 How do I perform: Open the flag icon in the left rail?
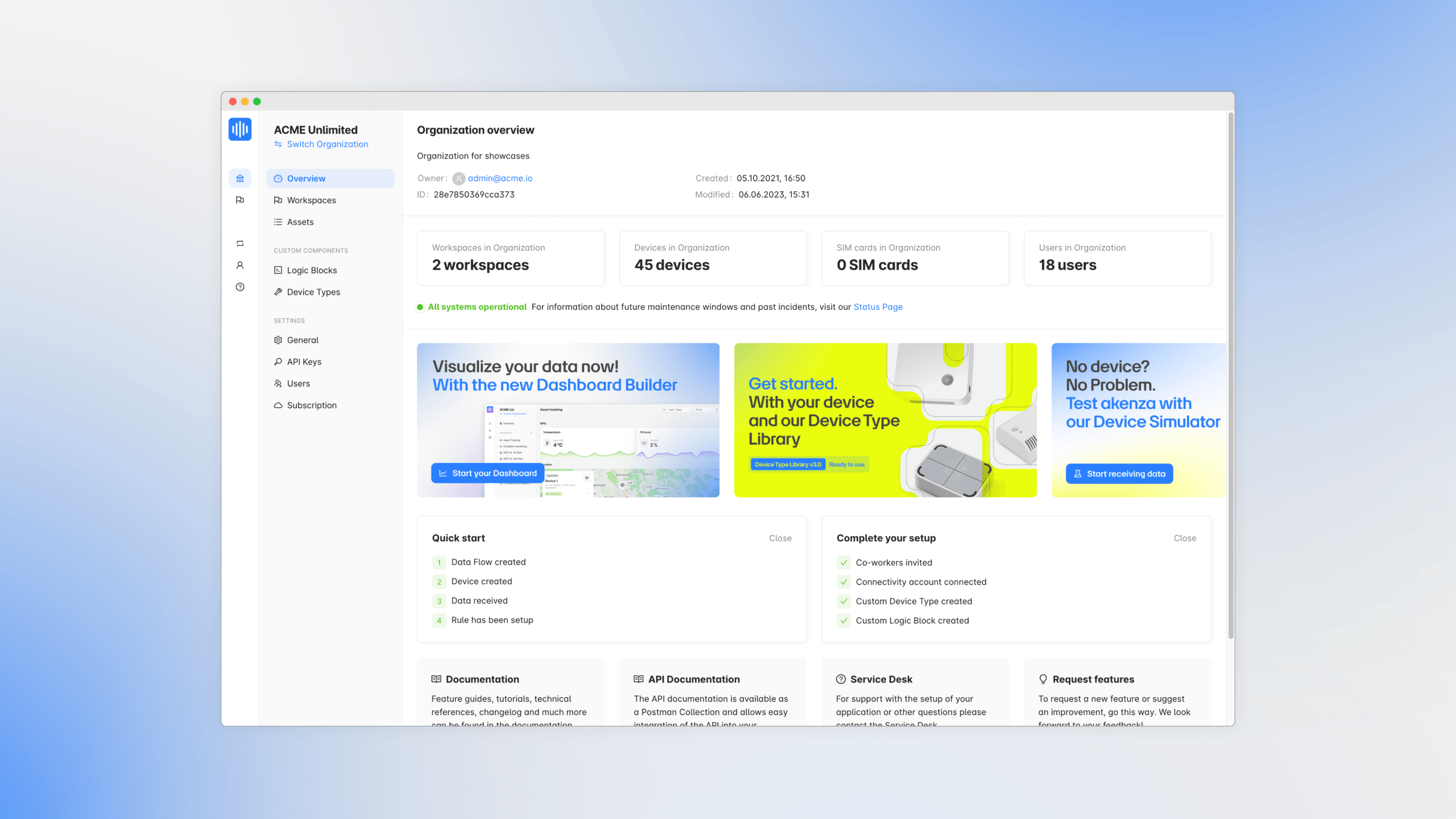pos(239,200)
